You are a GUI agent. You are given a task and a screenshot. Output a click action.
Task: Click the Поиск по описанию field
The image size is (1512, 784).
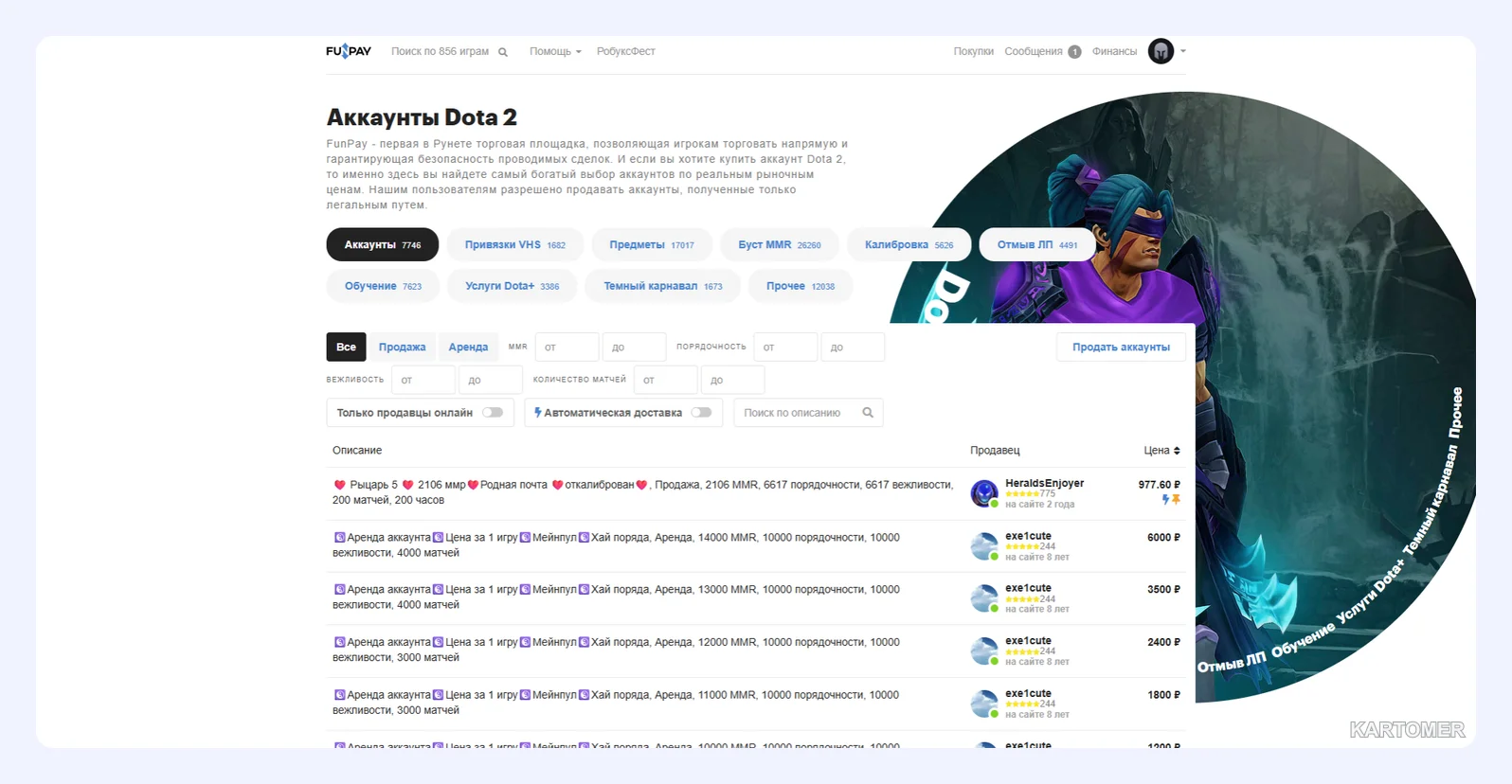808,413
